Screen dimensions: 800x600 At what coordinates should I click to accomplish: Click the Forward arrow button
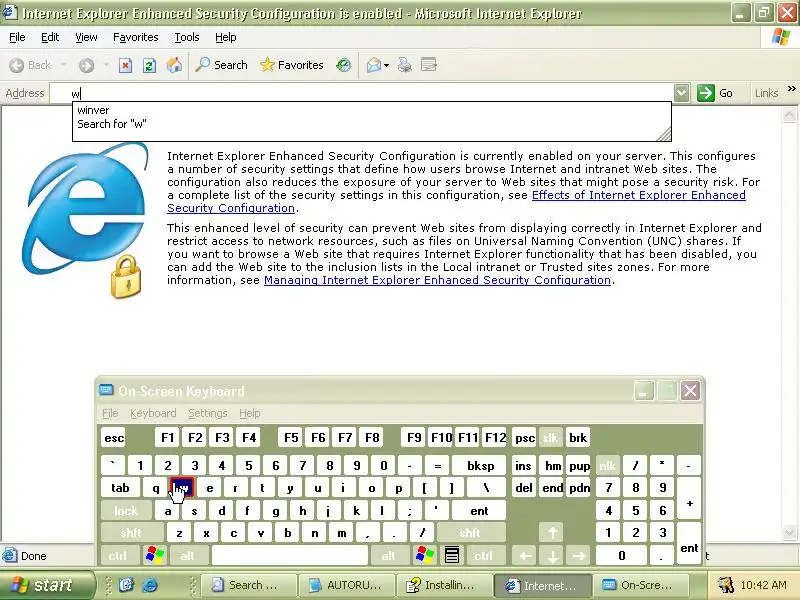[86, 65]
